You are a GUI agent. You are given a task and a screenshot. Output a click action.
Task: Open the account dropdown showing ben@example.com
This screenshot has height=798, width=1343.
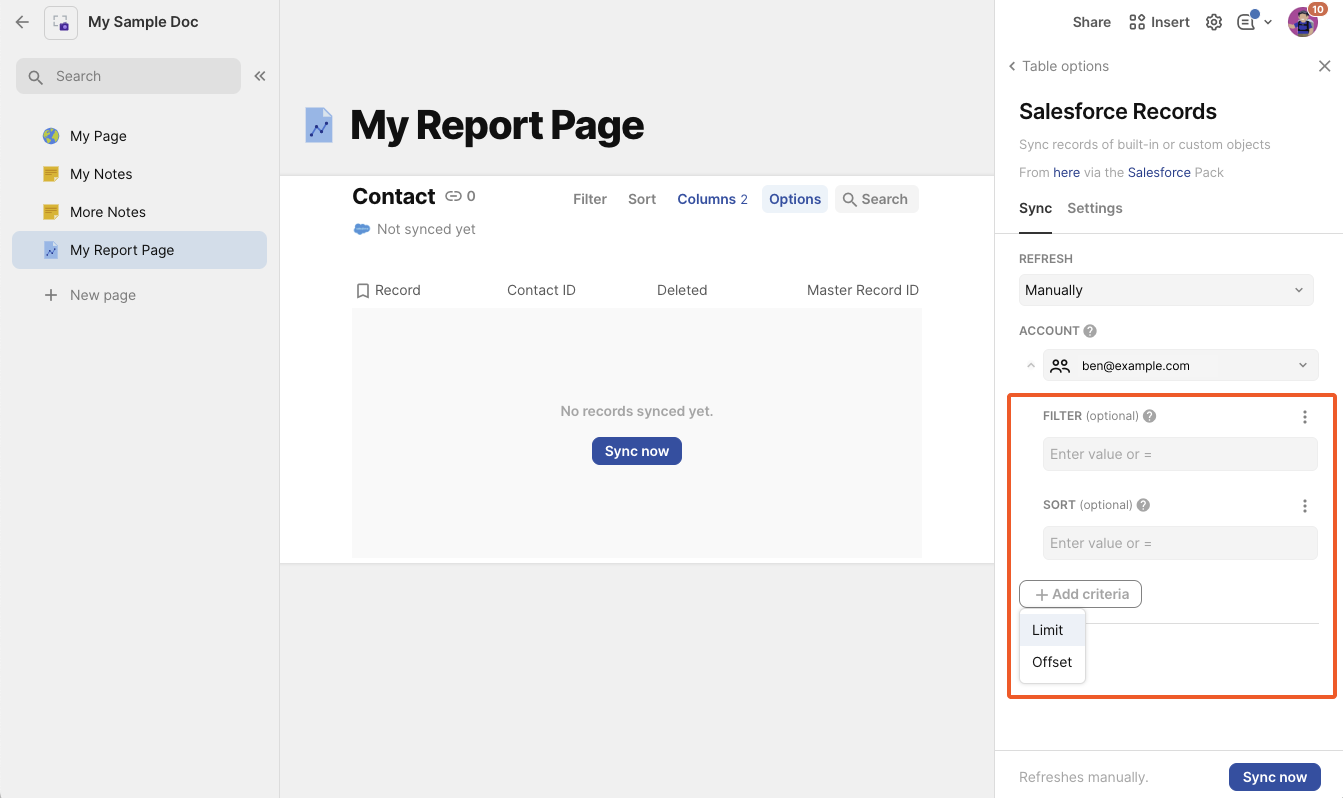pos(1181,365)
